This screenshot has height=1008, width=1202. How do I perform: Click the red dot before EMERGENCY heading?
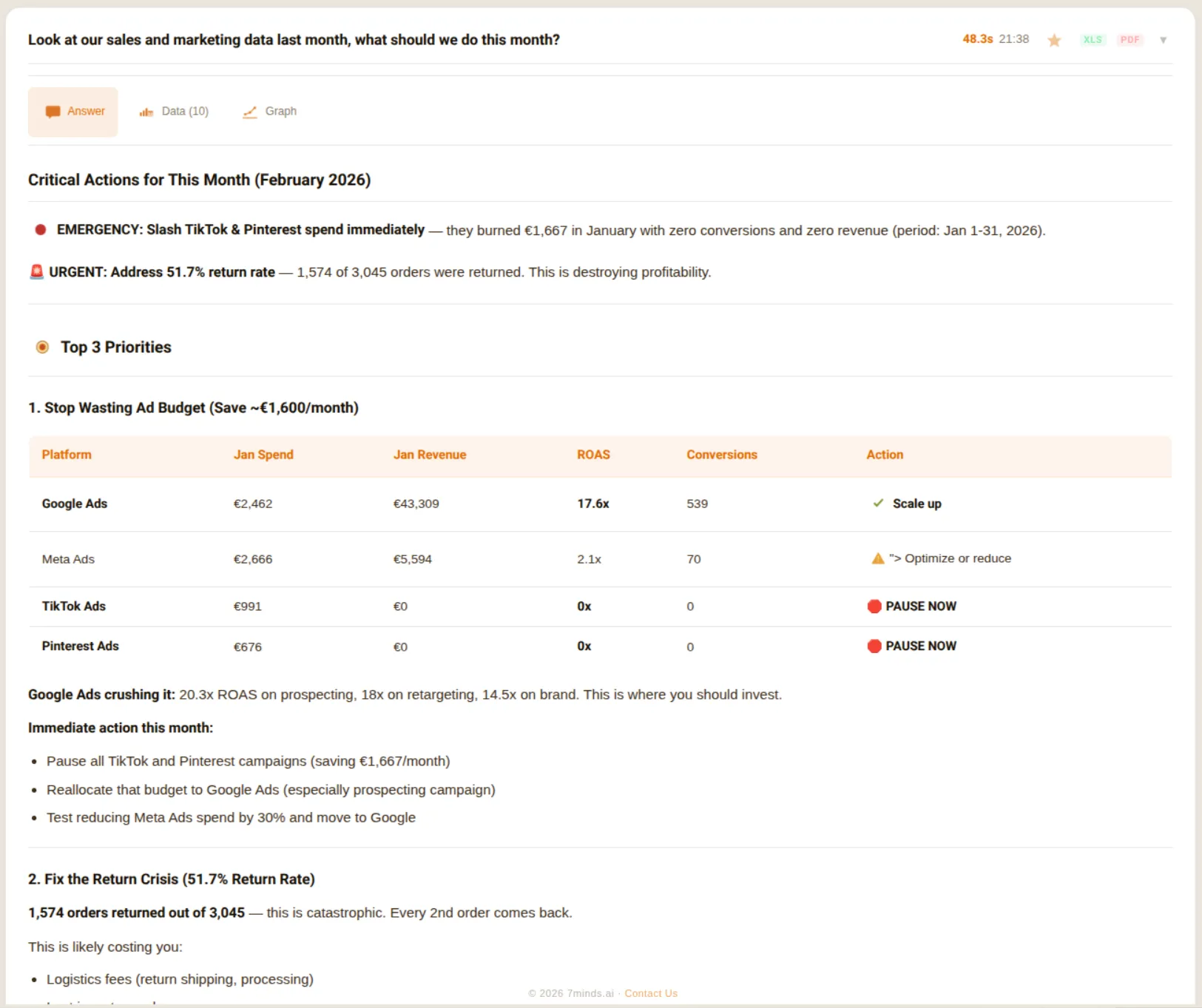click(x=40, y=229)
